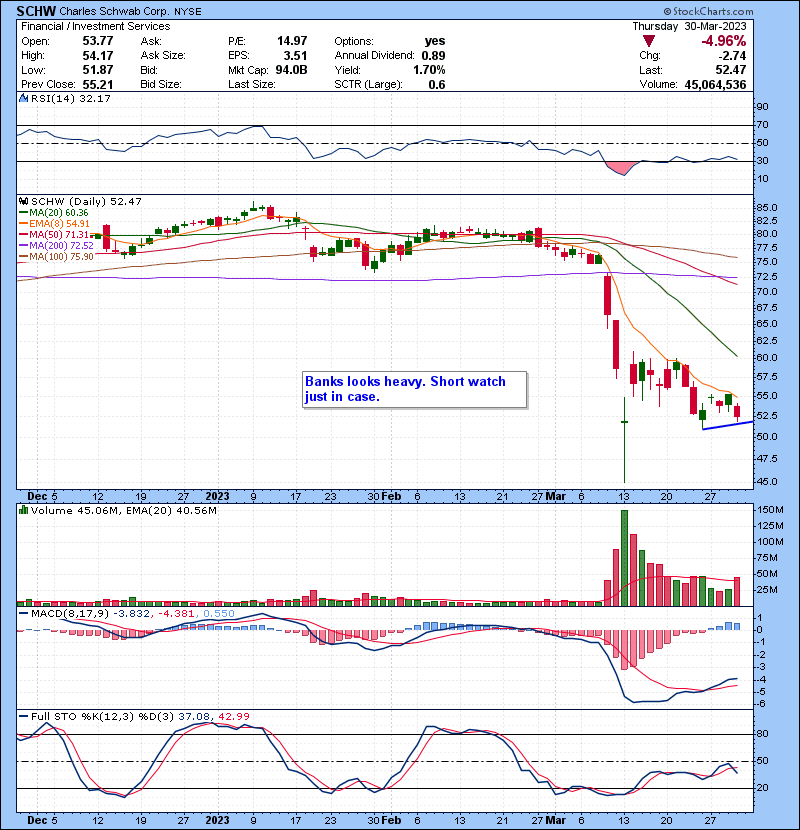Click the Financial / Investment Services sector text
Viewport: 800px width, 830px height.
pos(96,26)
